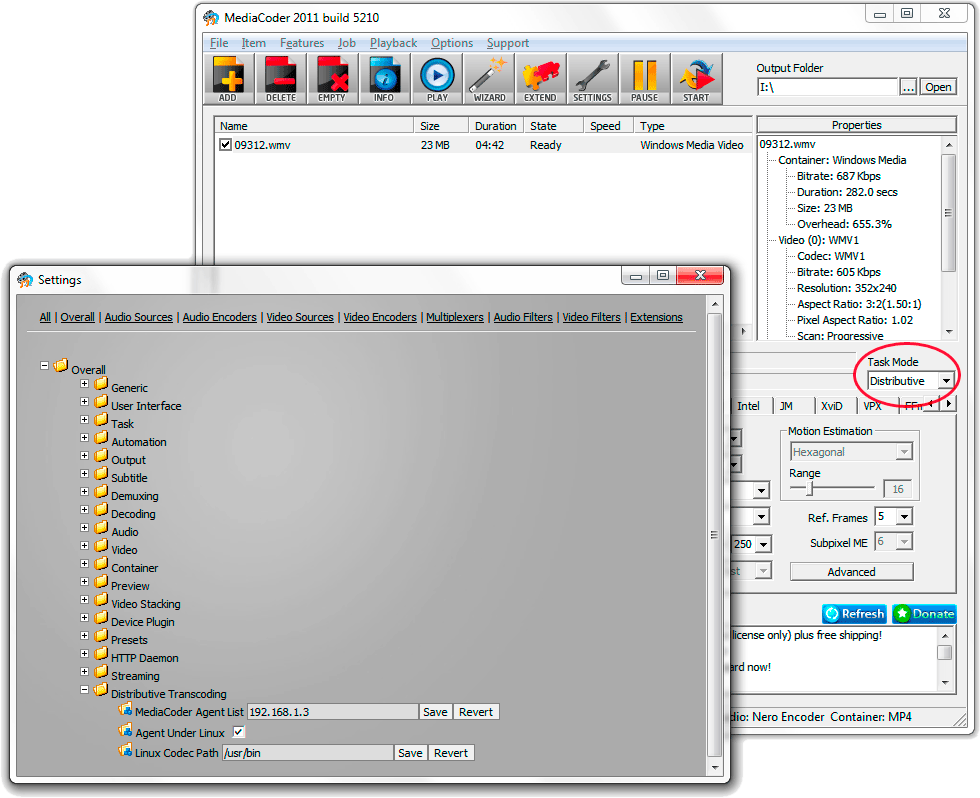
Task: Launch the WIZARD tool
Action: [x=489, y=78]
